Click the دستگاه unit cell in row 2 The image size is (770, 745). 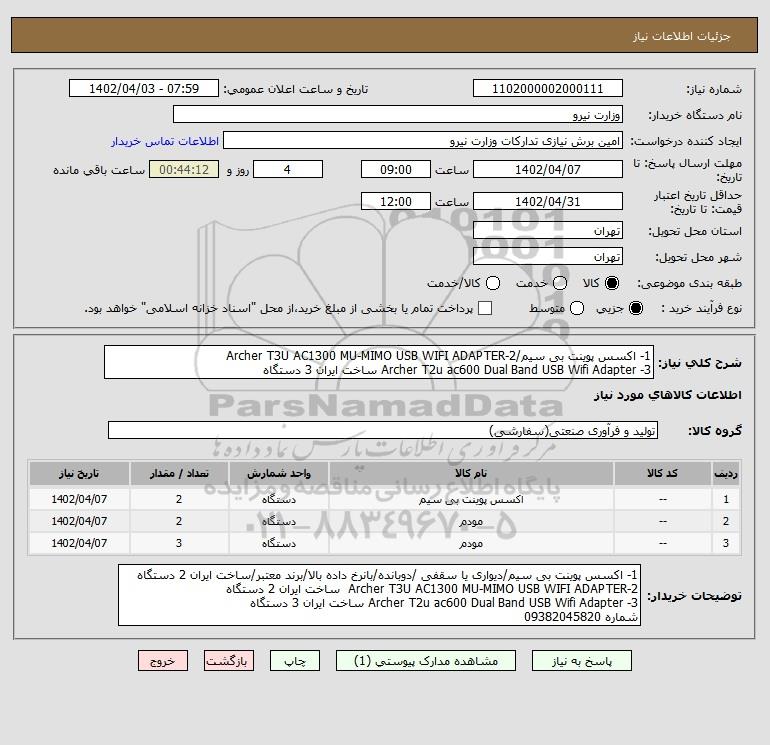[x=278, y=521]
